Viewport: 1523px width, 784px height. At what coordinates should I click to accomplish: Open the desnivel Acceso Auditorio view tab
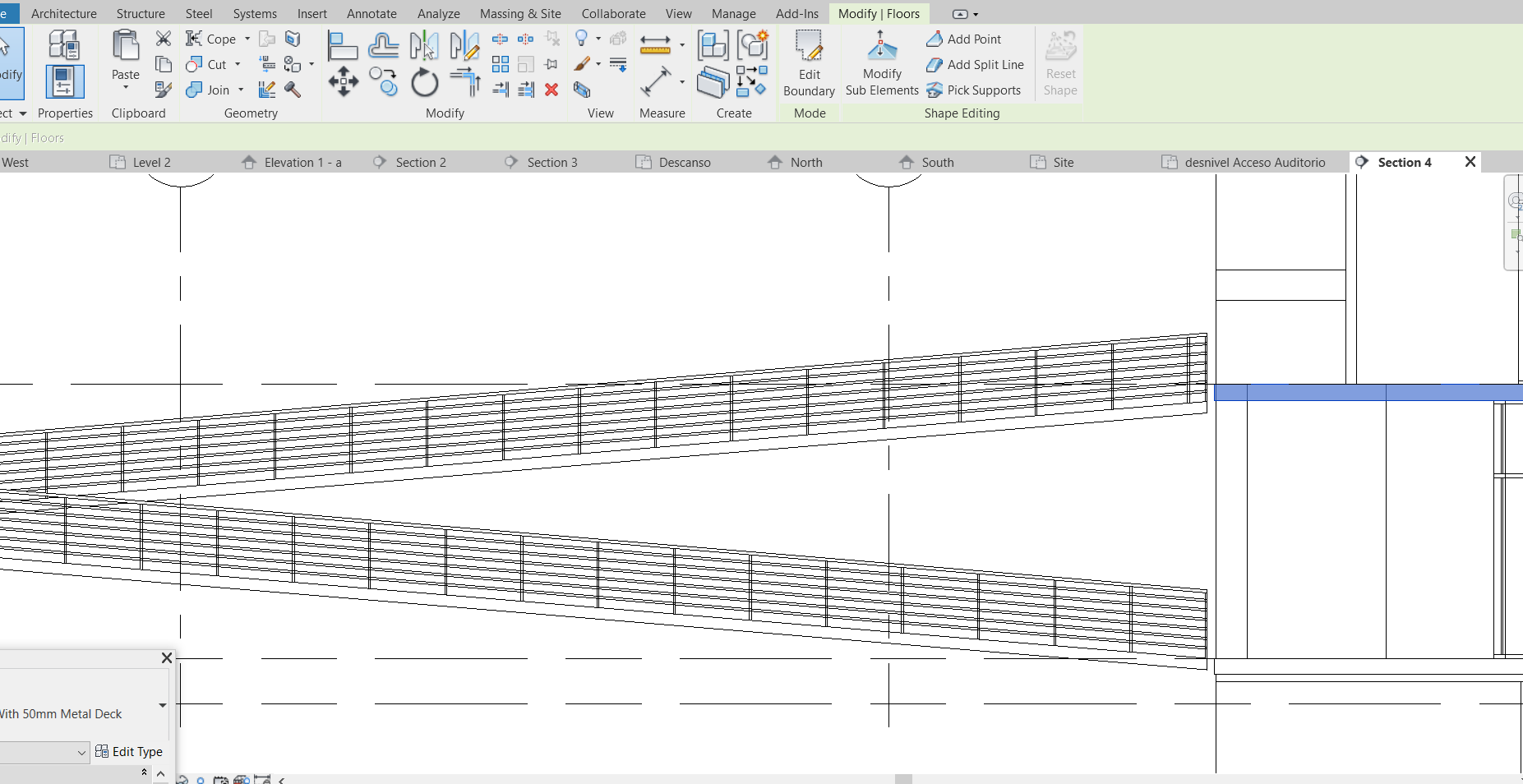pos(1254,162)
